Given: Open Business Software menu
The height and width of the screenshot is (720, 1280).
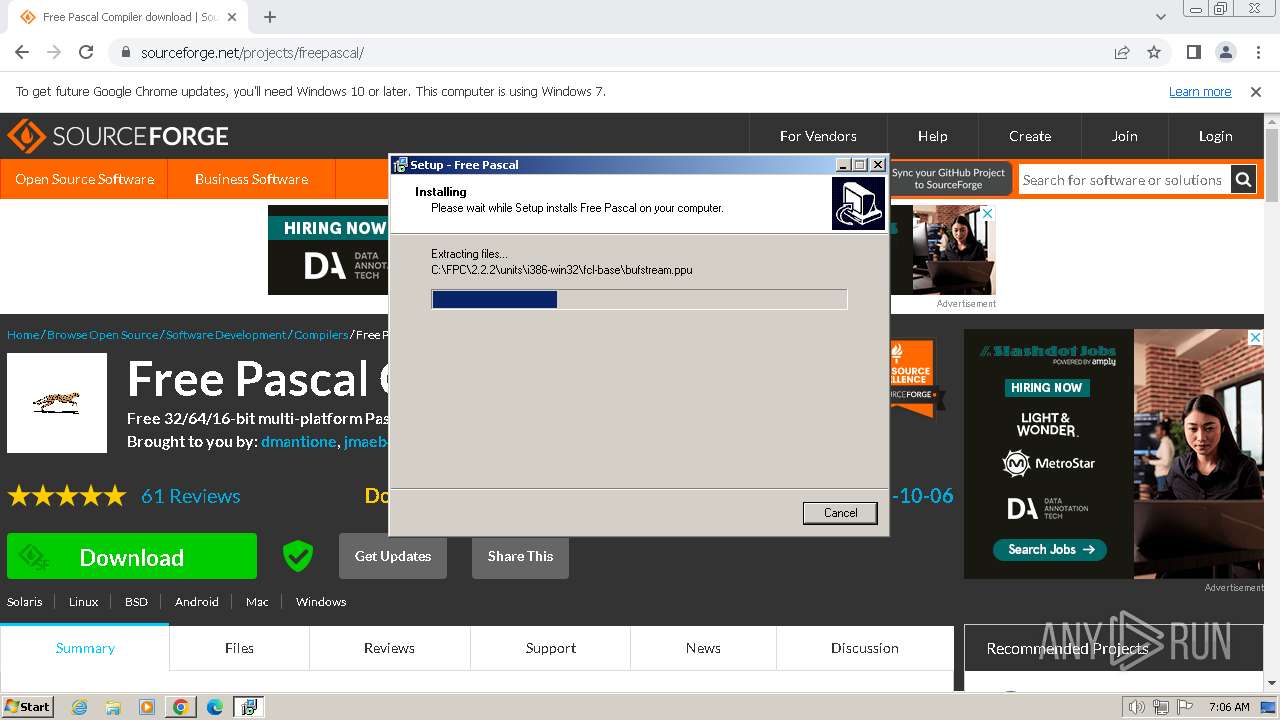Looking at the screenshot, I should pos(251,179).
